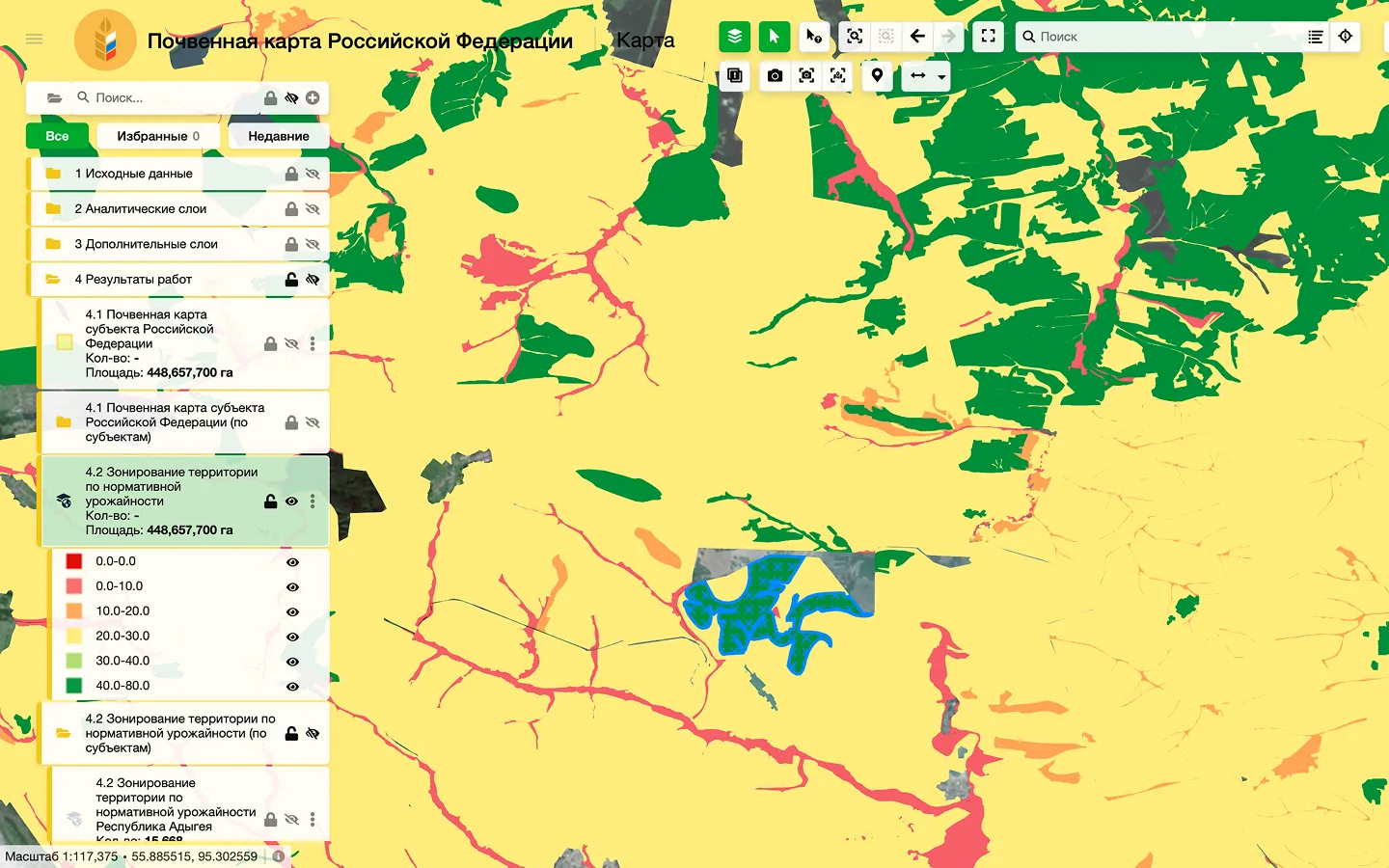This screenshot has width=1389, height=868.
Task: Hide the 30.0-40.0 legend class
Action: coord(293,663)
